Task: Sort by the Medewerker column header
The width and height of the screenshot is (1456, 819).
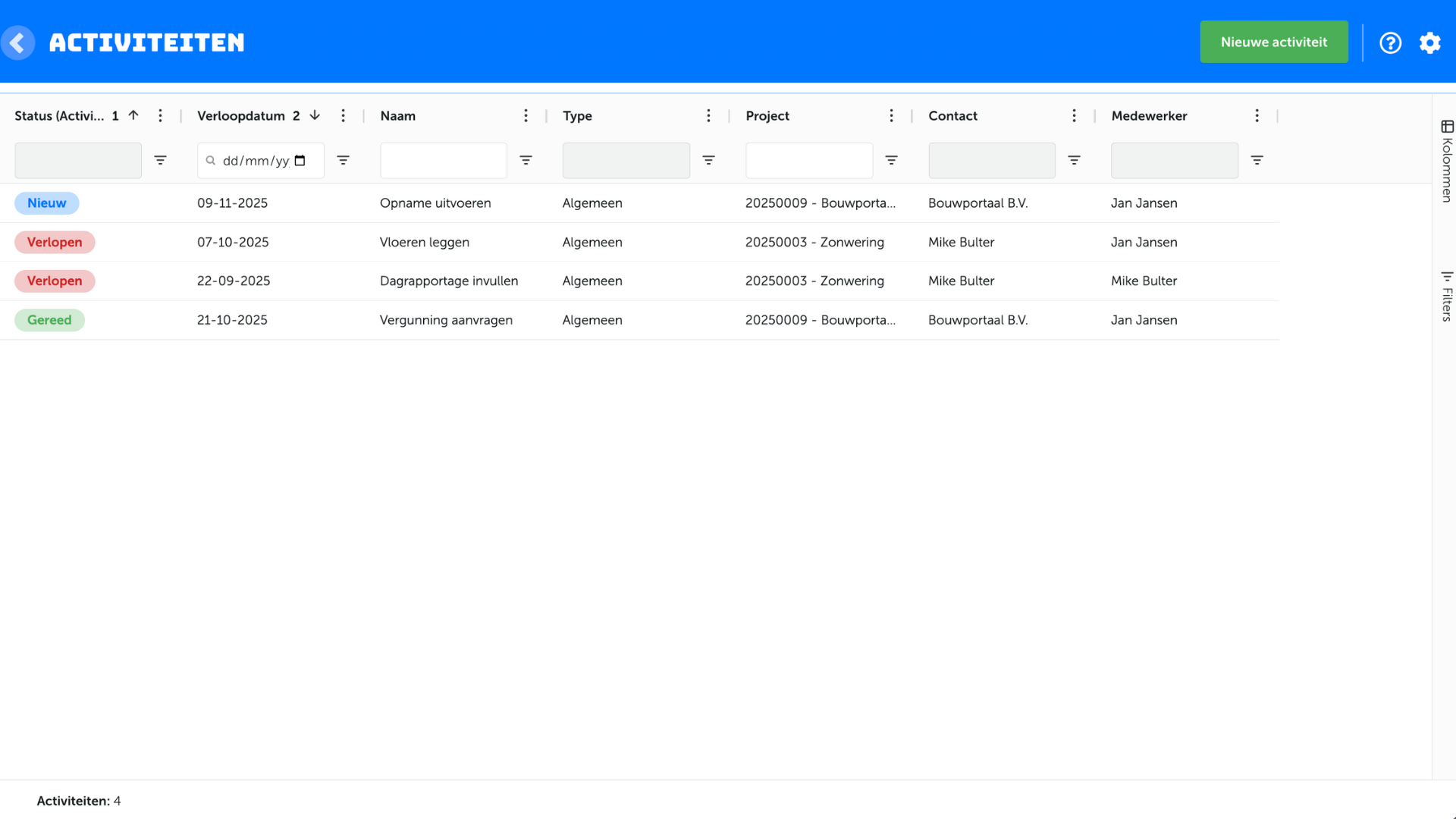Action: click(1149, 115)
